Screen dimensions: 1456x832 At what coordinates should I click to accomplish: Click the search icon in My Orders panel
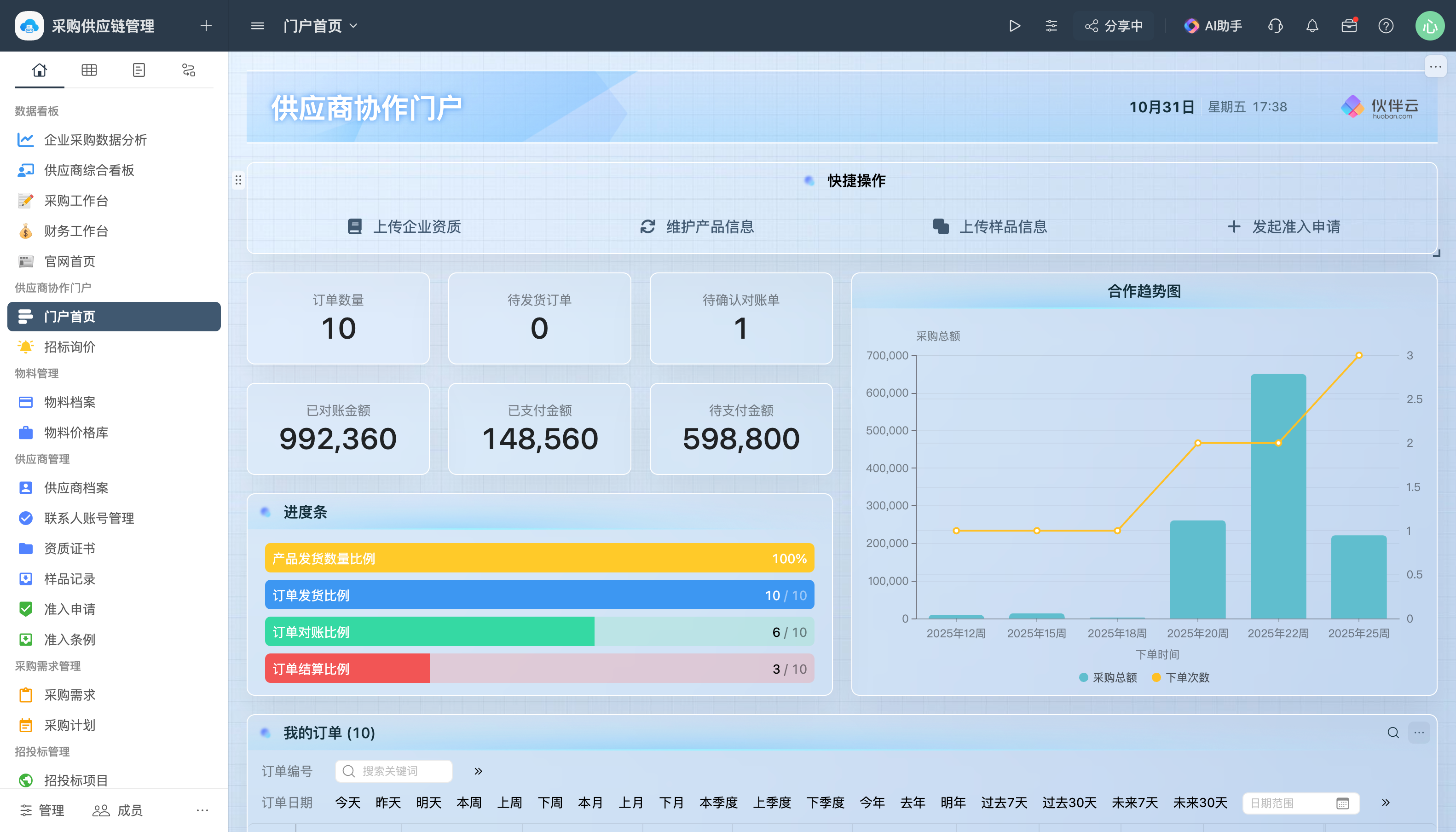point(1392,733)
